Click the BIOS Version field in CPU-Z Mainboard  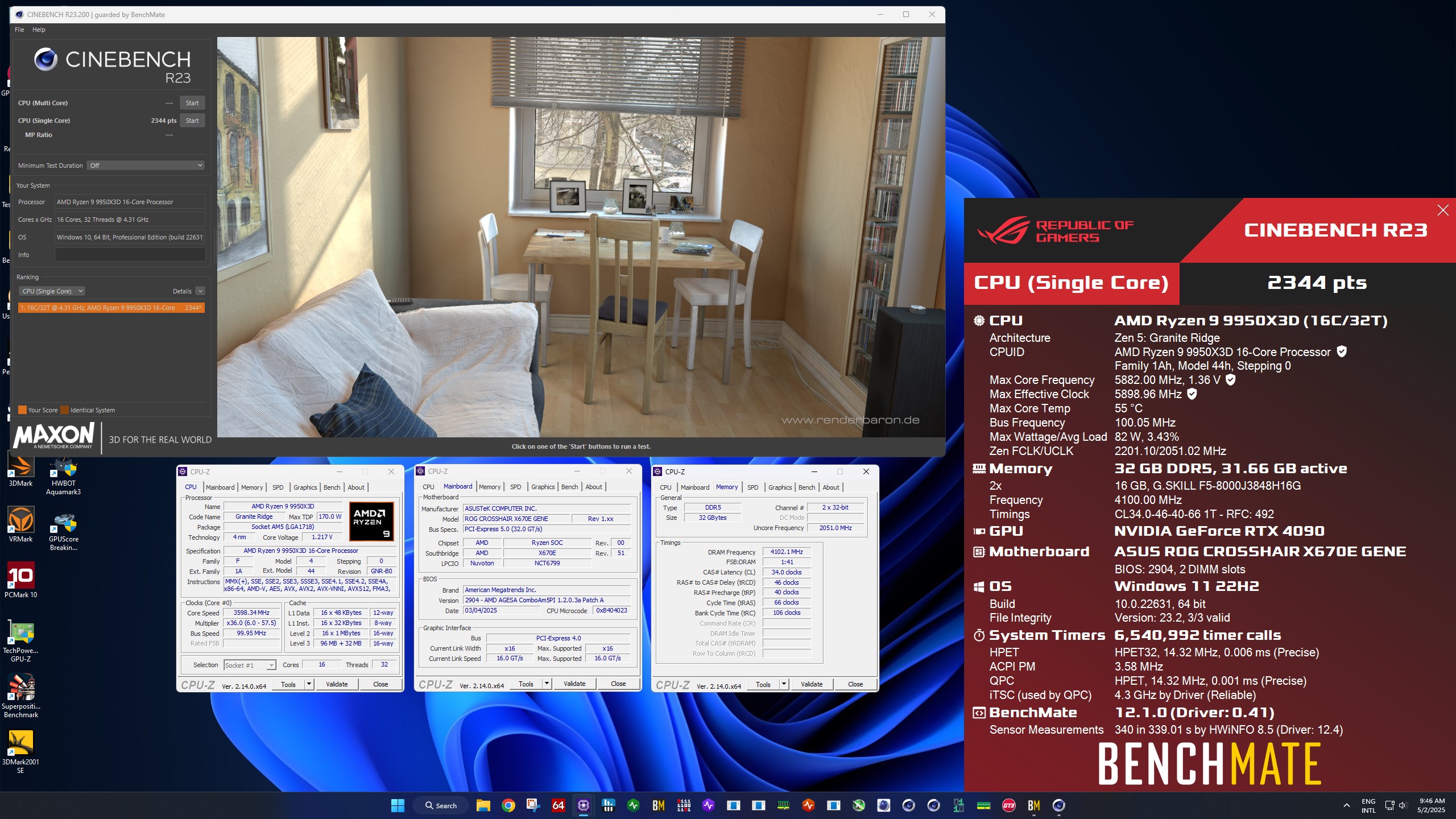pyautogui.click(x=547, y=600)
